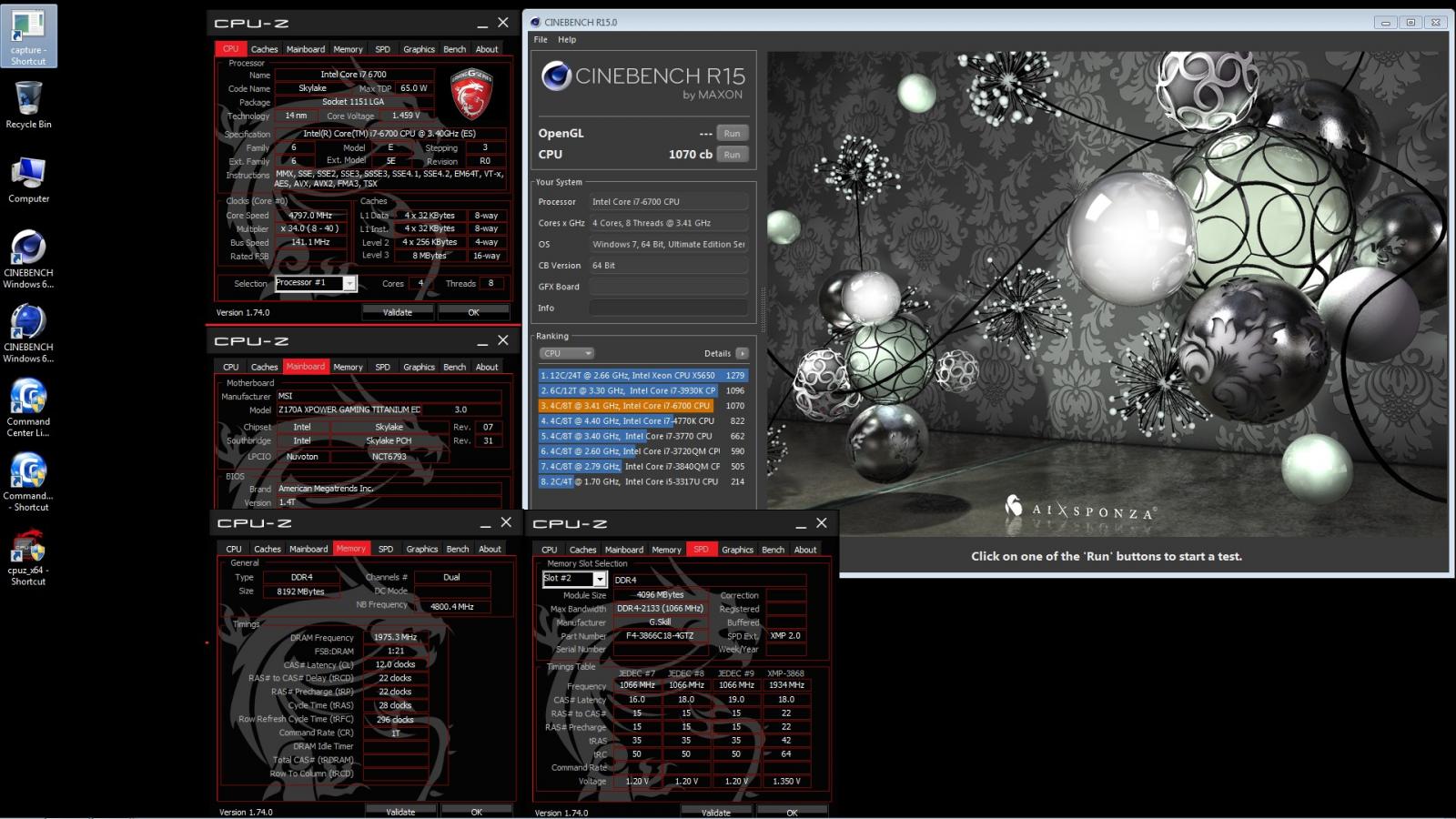Screen dimensions: 1456x819
Task: Click the Cinebench R15 logo sphere
Action: (x=556, y=76)
